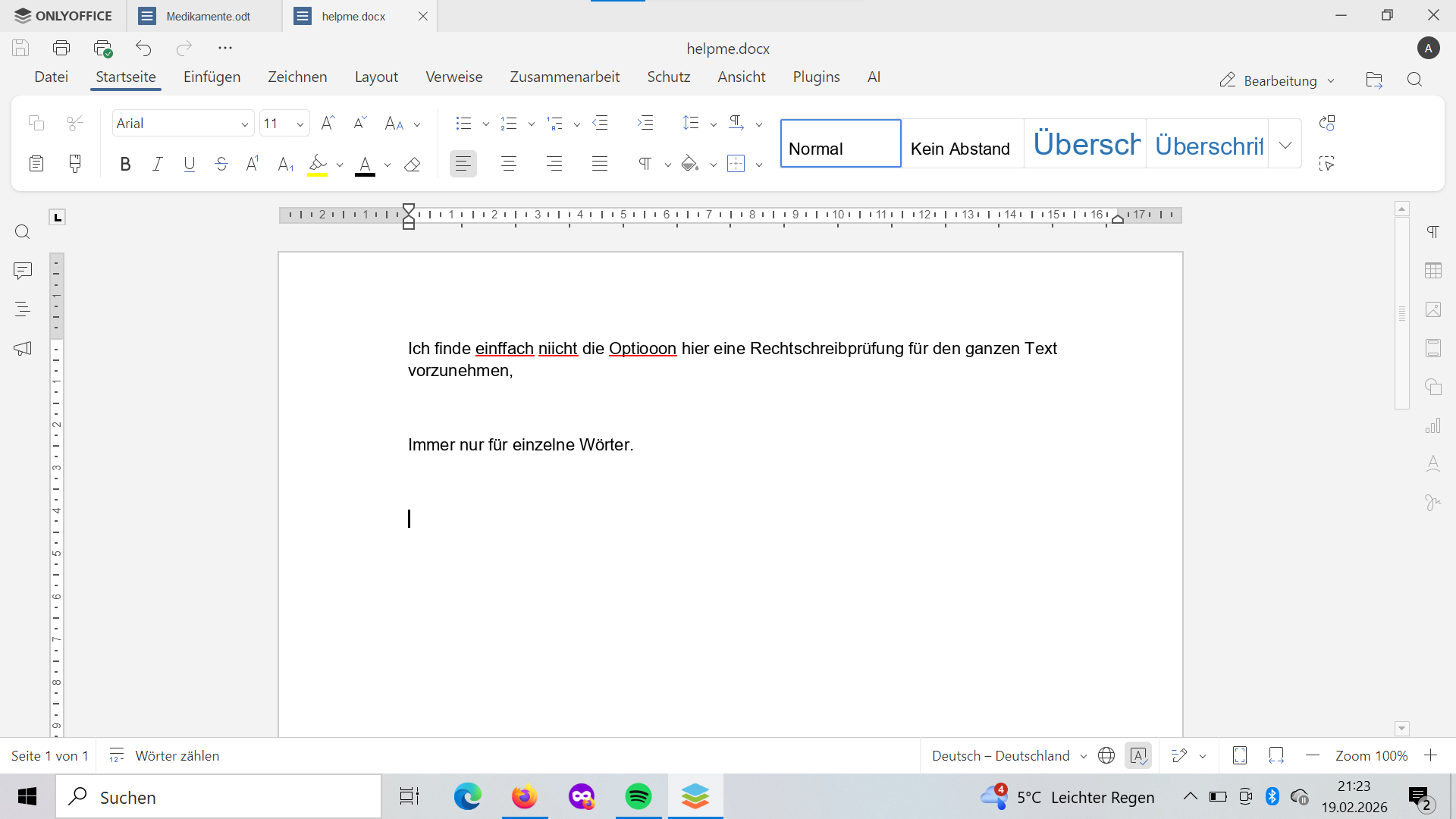Open Wörter zählen
This screenshot has width=1456, height=819.
164,755
